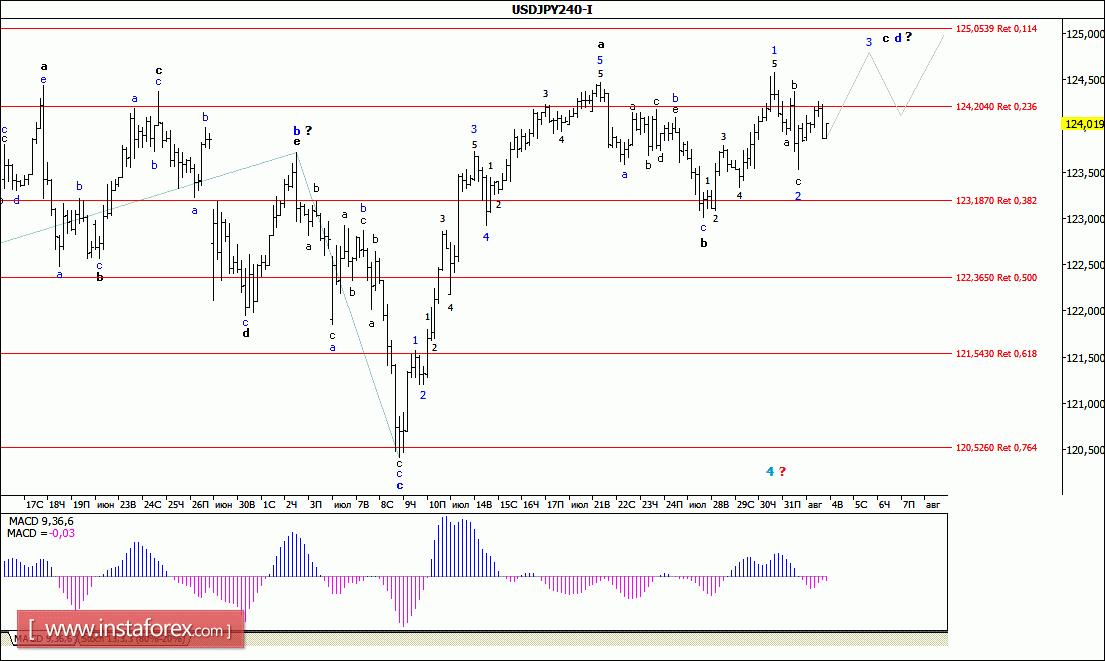Click the 21В date on time axis
Viewport: 1105px width, 661px height.
602,505
